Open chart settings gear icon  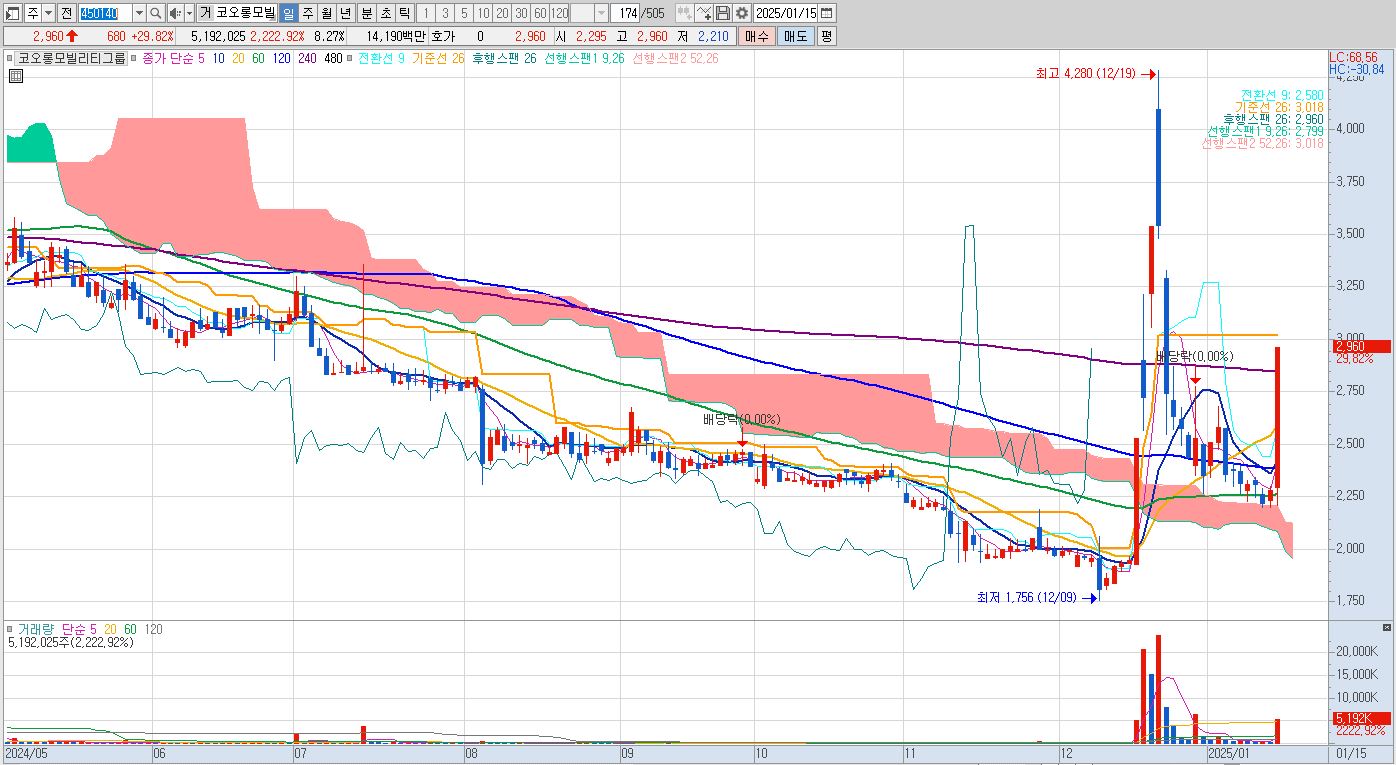point(742,13)
